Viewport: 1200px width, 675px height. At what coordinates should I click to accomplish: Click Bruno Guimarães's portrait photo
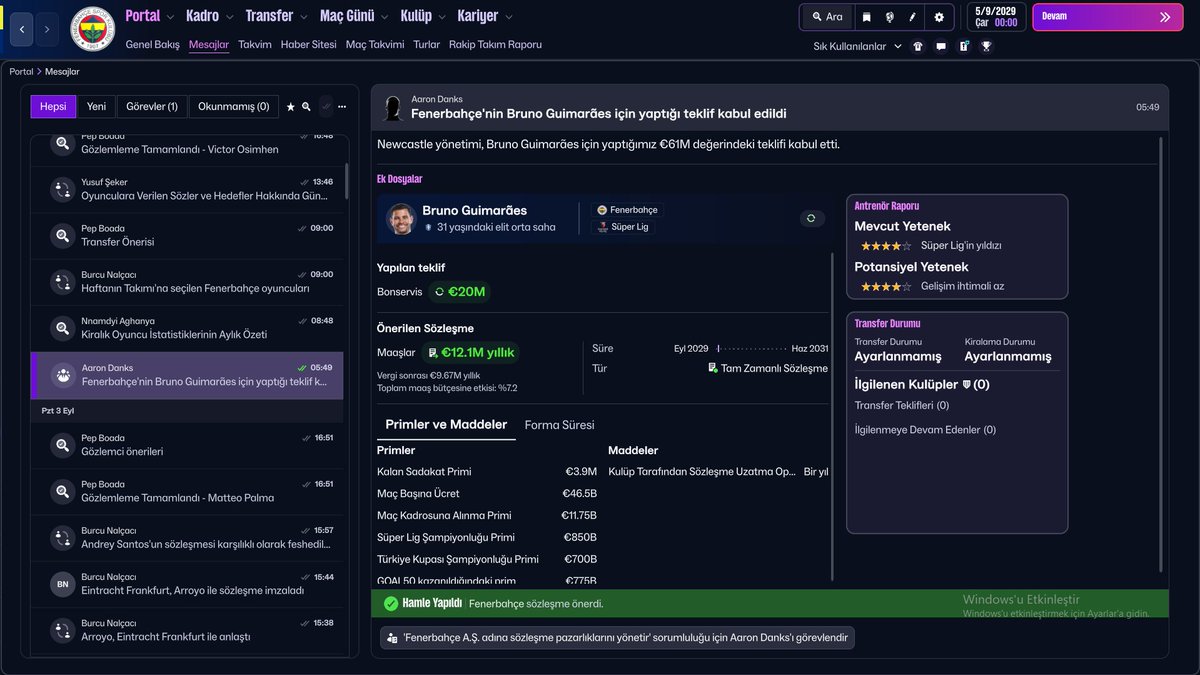pyautogui.click(x=401, y=219)
